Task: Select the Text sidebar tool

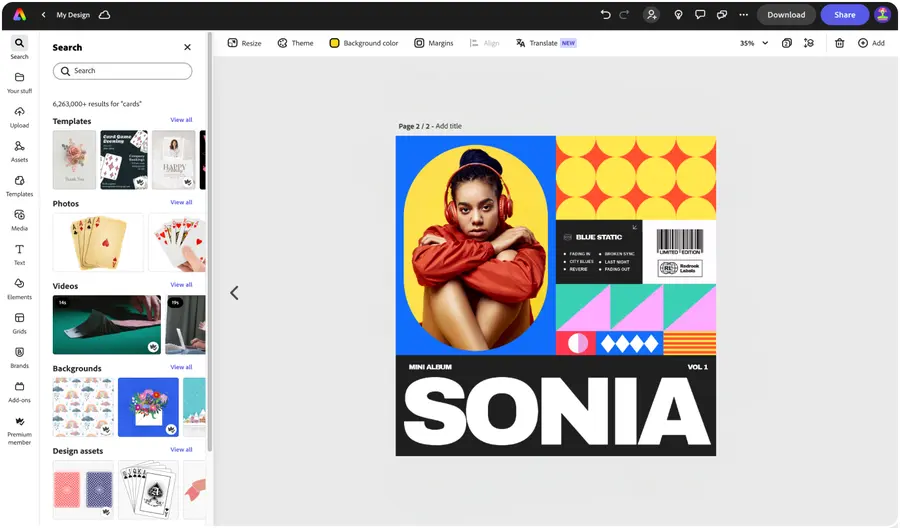Action: [20, 255]
